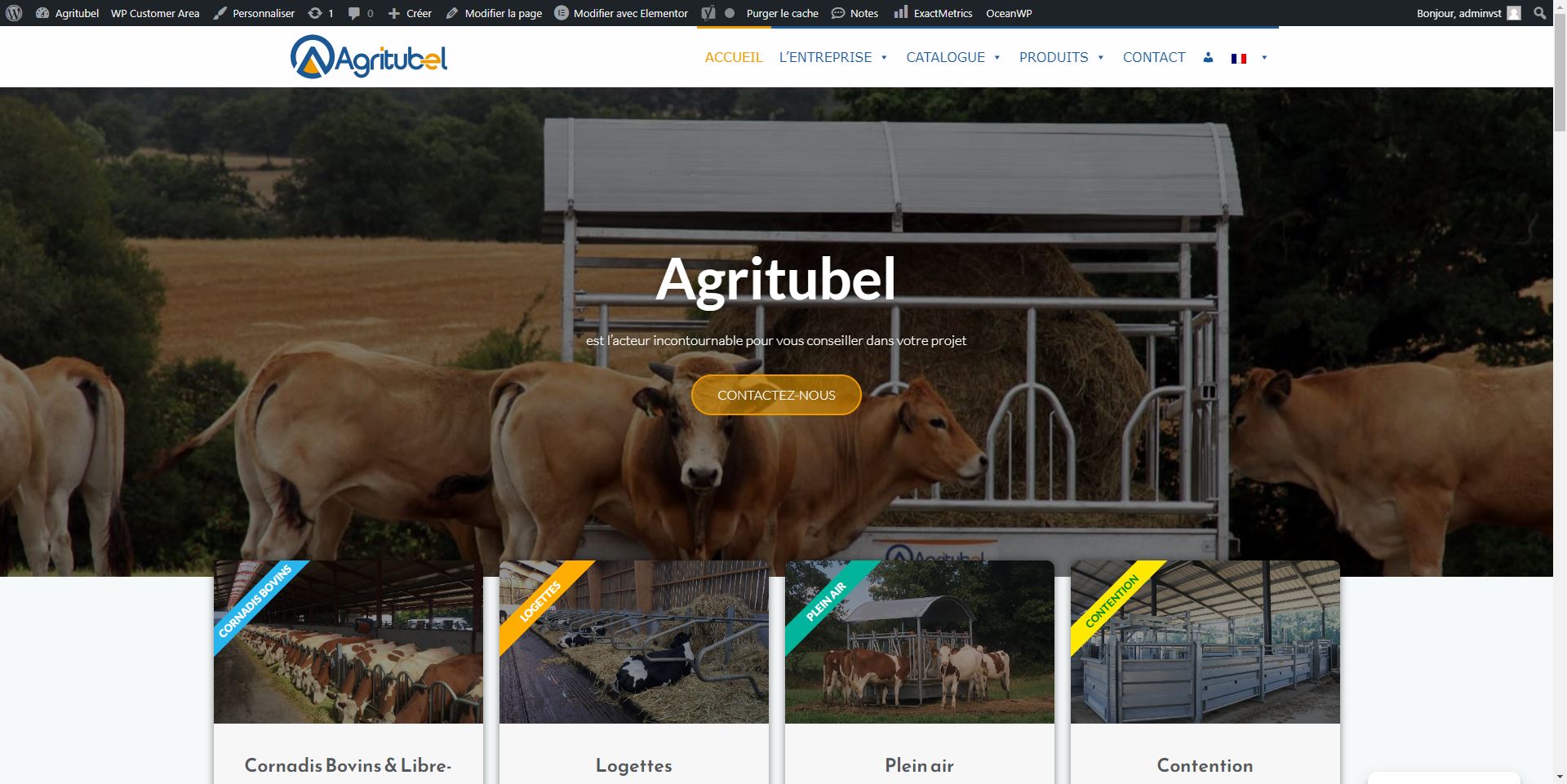
Task: Click the page vertical scrollbar
Action: pos(1560,392)
